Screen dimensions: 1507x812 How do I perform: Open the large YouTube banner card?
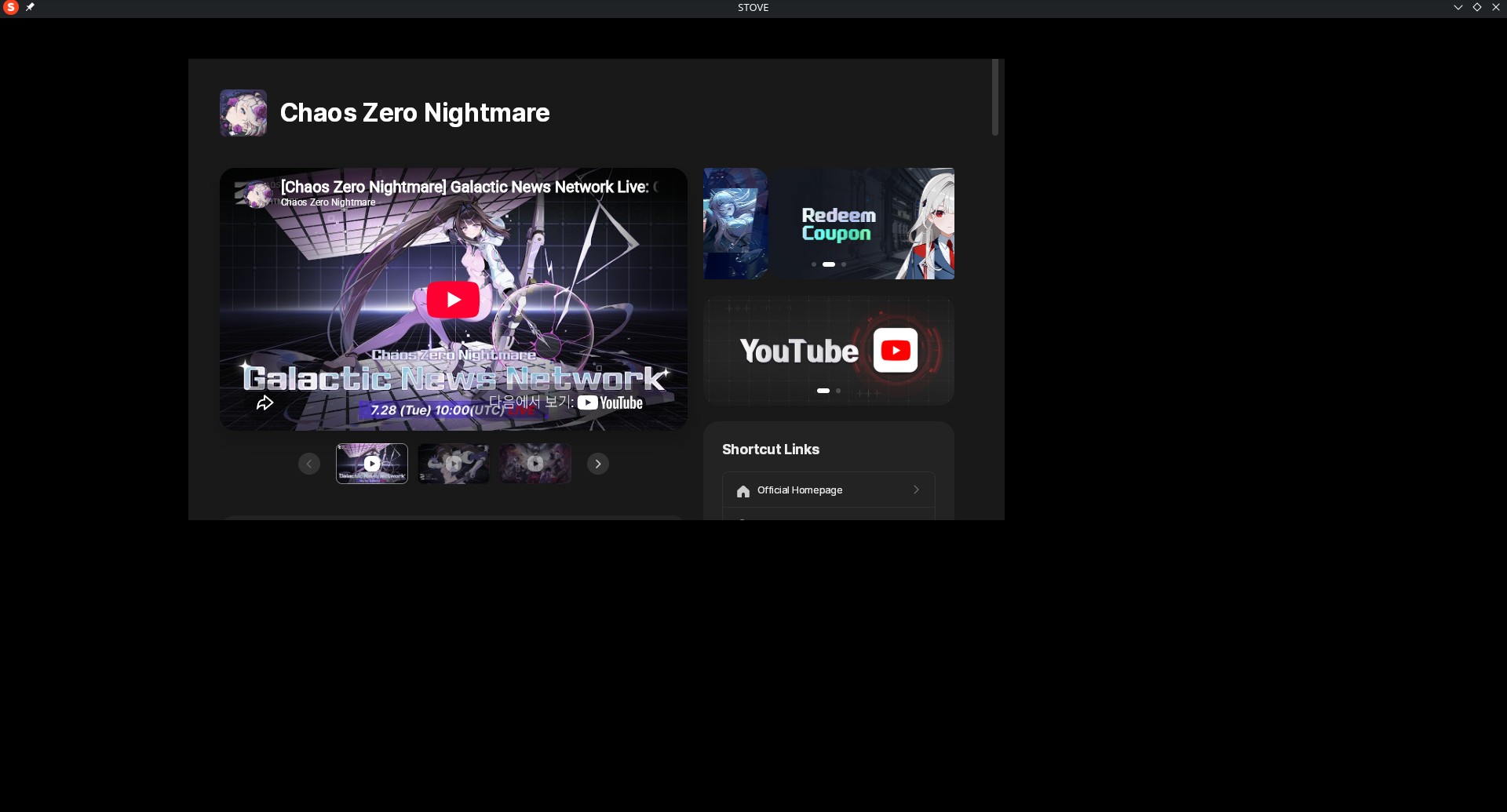[x=829, y=350]
